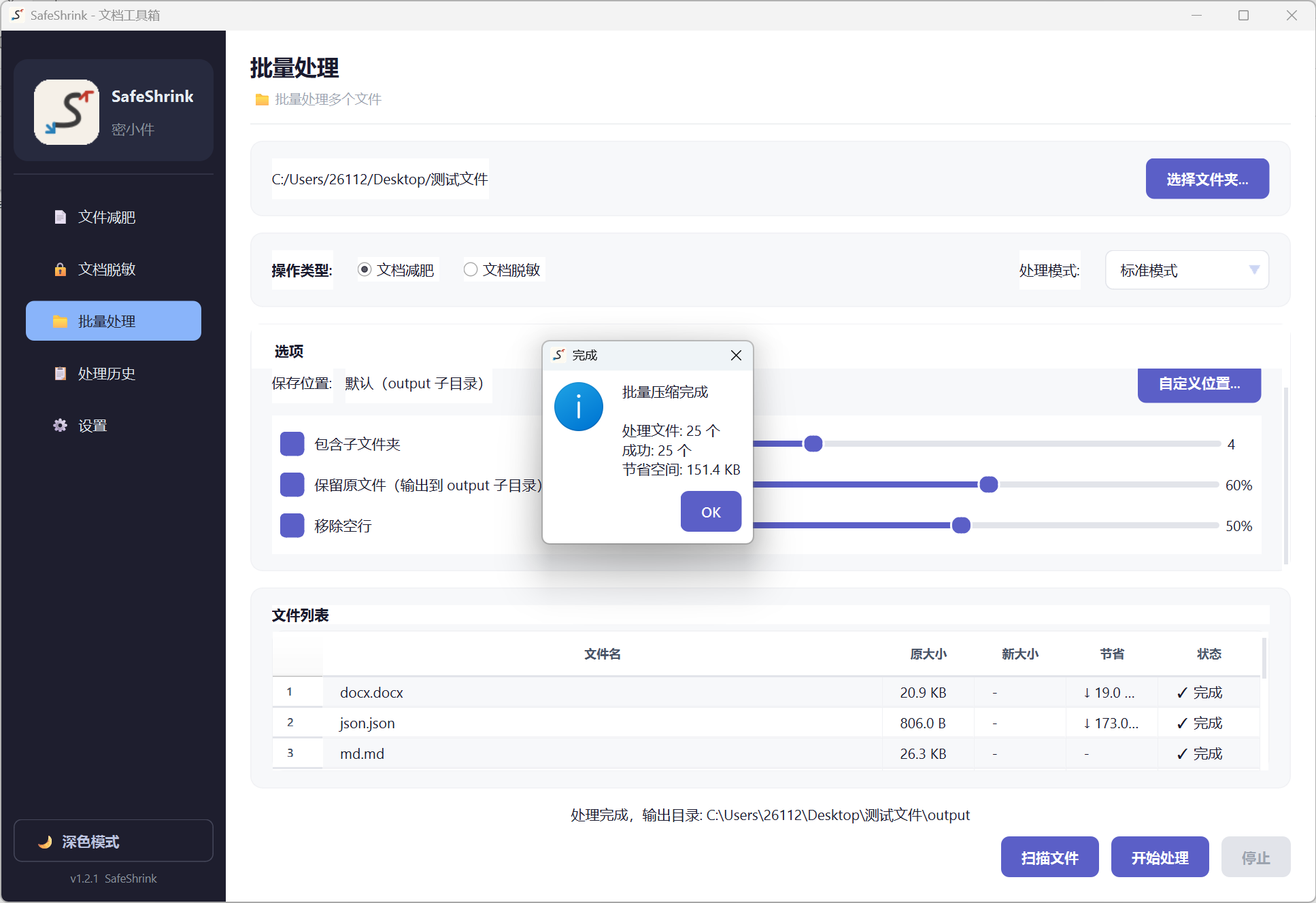Image resolution: width=1316 pixels, height=903 pixels.
Task: Click OK in the completion dialog
Action: click(x=711, y=512)
